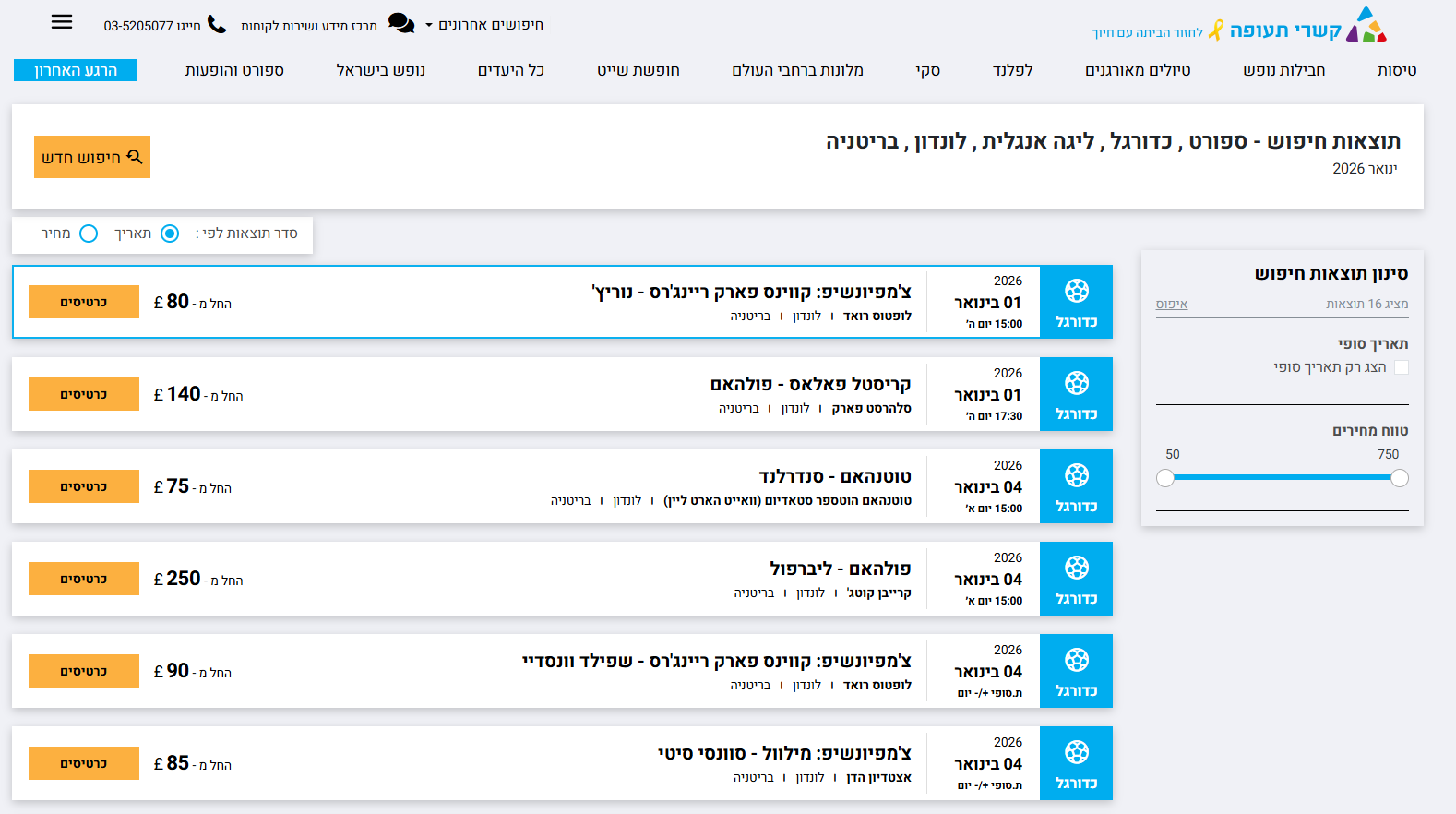1456x814 pixels.
Task: Select sort by מחיר radio button
Action: click(89, 233)
